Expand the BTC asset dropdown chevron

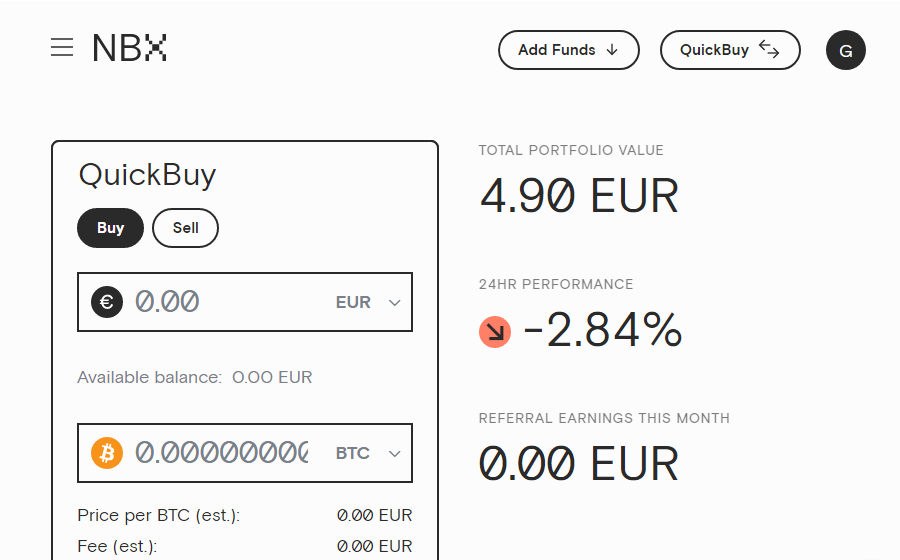point(394,453)
